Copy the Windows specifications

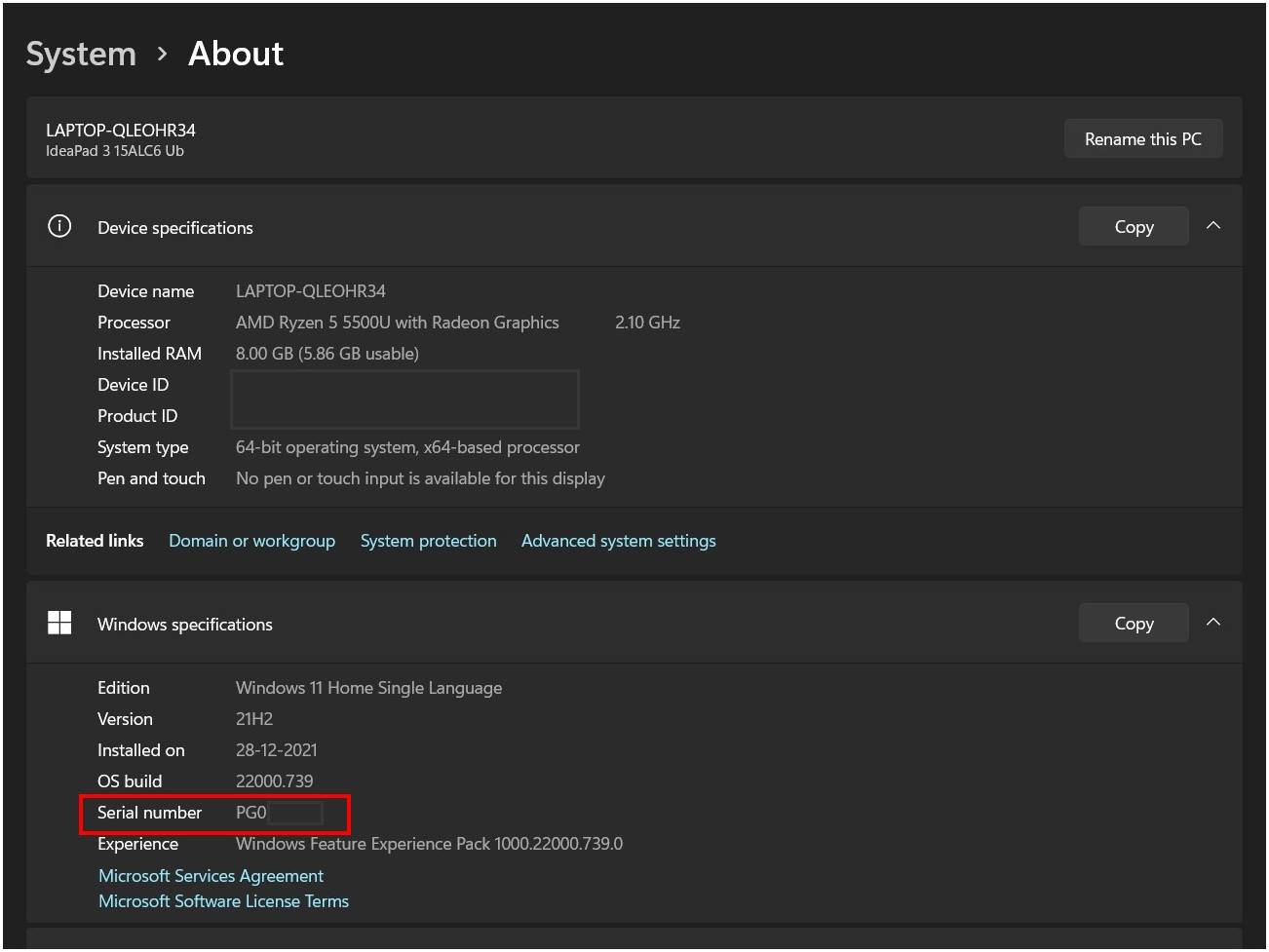tap(1133, 624)
